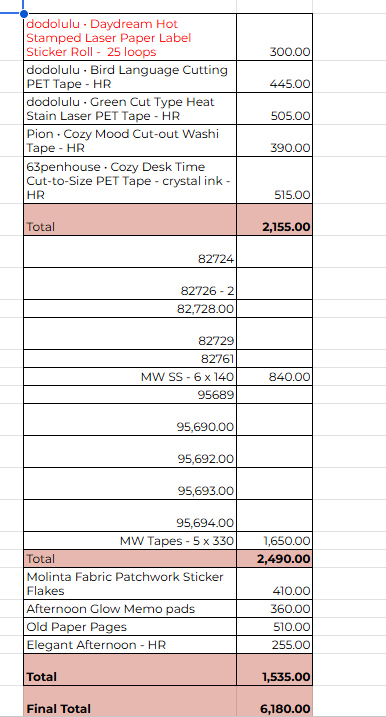Select the 2,155.00 total cell
The height and width of the screenshot is (717, 386).
pyautogui.click(x=274, y=219)
